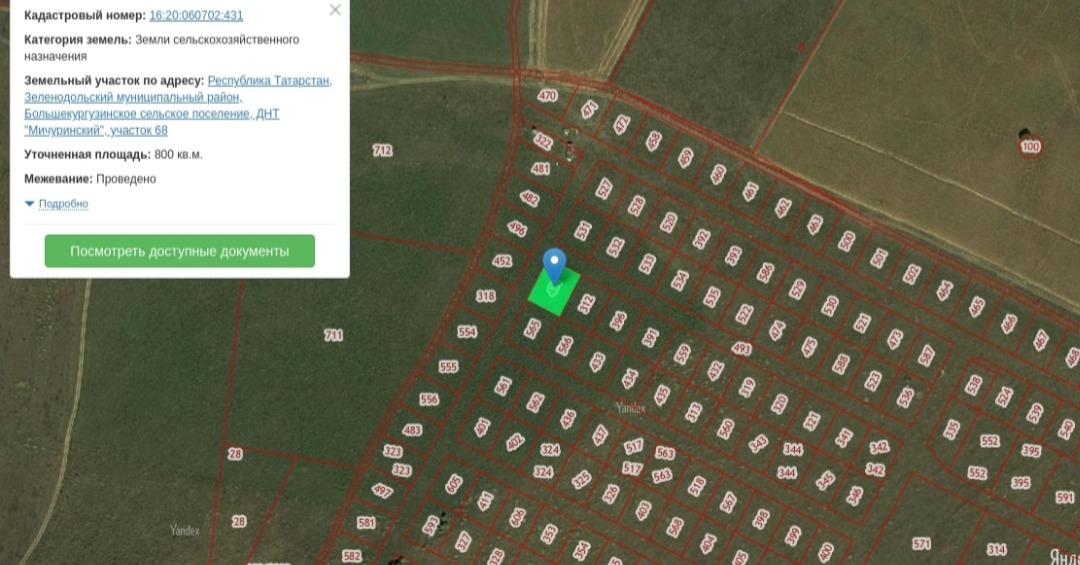Screen dimensions: 1080x565
Task: Select parcel labeled 493
Action: click(741, 349)
